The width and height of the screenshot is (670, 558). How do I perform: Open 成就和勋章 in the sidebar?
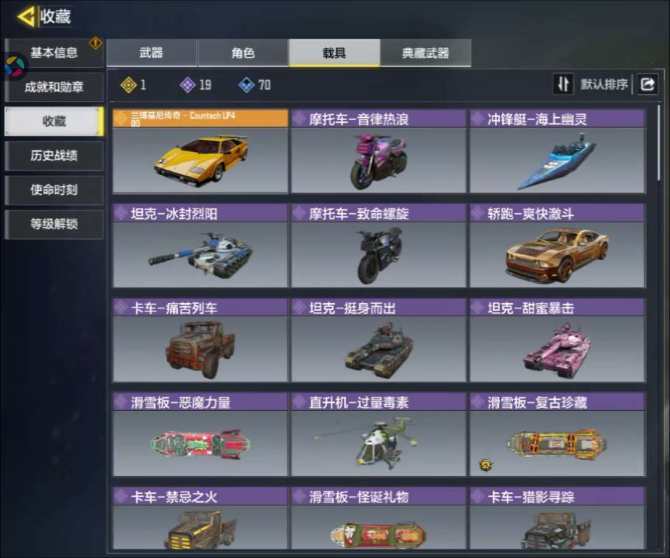pos(54,87)
